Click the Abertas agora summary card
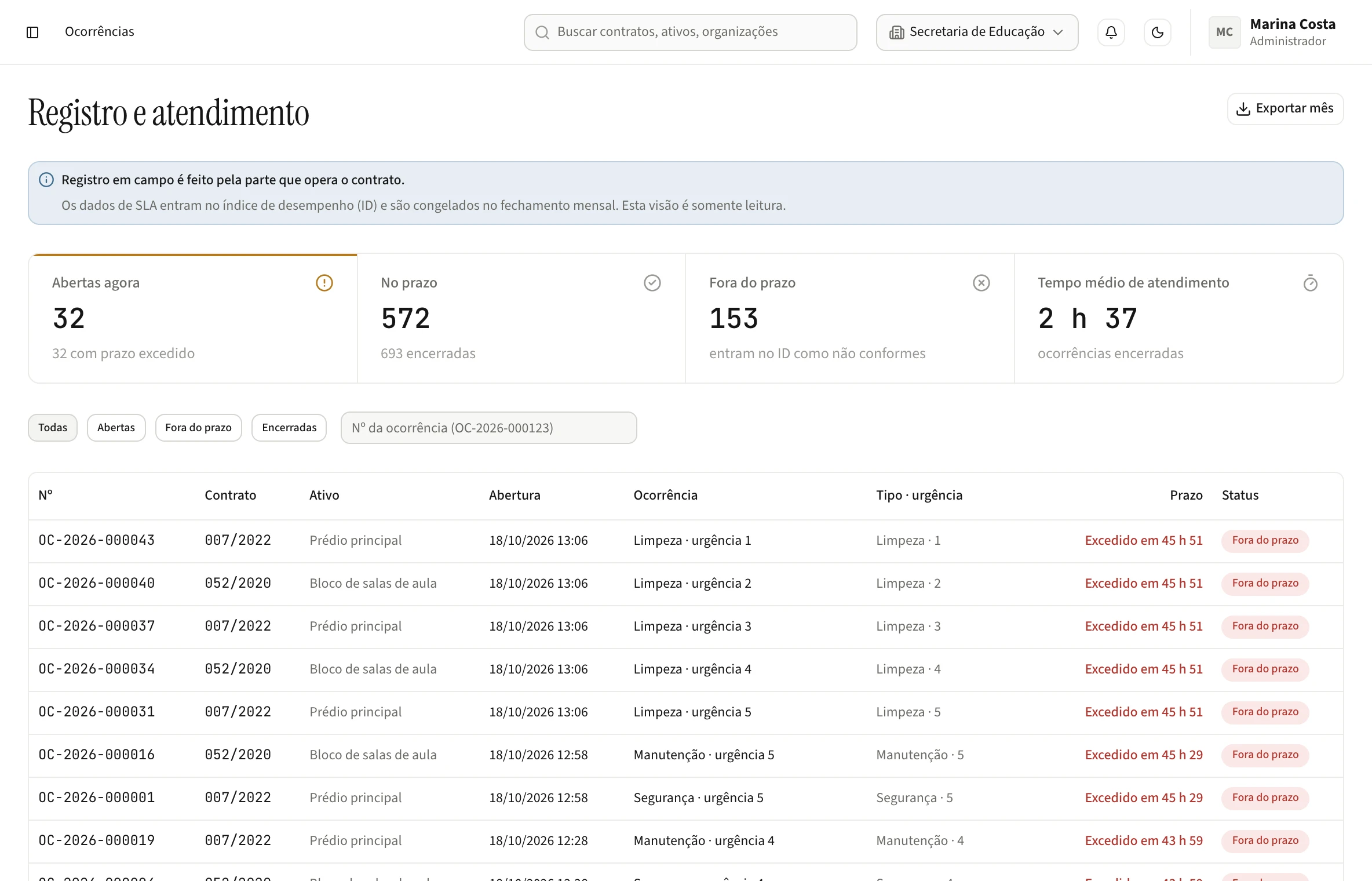This screenshot has height=881, width=1372. click(193, 318)
